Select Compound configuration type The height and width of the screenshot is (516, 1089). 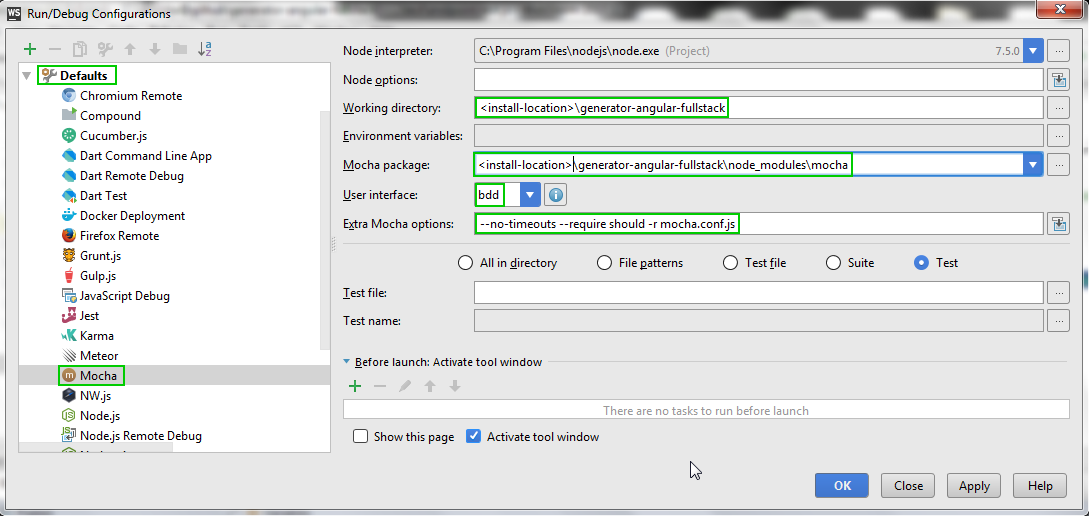pyautogui.click(x=110, y=116)
